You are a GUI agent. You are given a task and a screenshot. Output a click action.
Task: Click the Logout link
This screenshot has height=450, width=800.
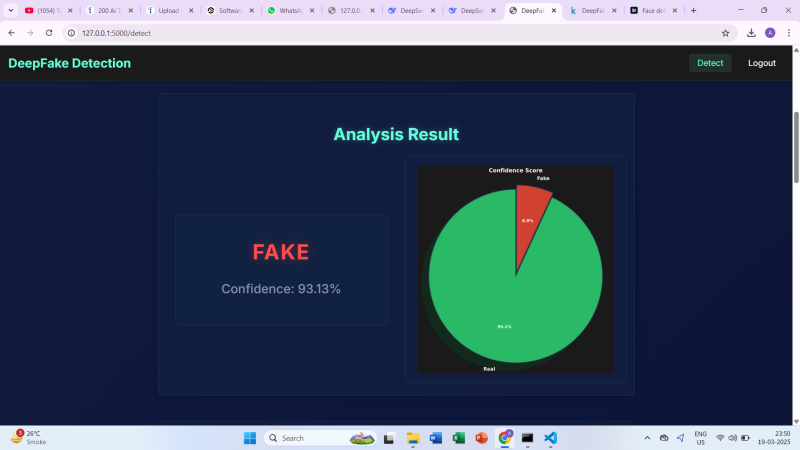click(x=762, y=63)
